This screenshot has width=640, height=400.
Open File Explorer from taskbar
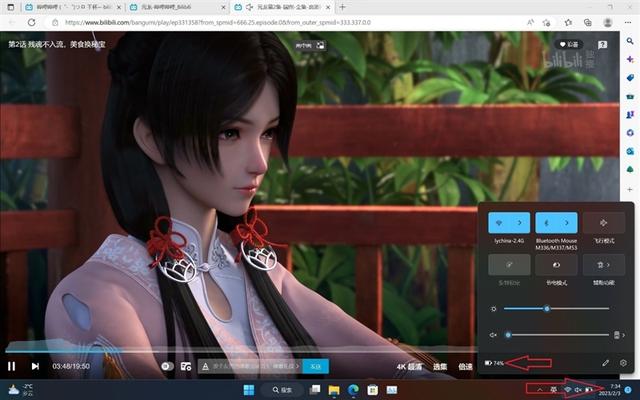334,390
